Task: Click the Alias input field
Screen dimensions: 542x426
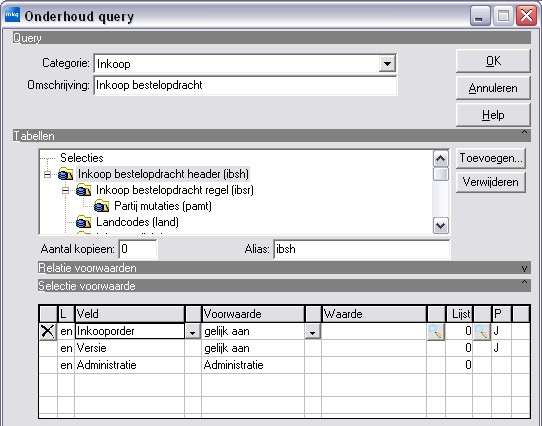Action: click(362, 249)
